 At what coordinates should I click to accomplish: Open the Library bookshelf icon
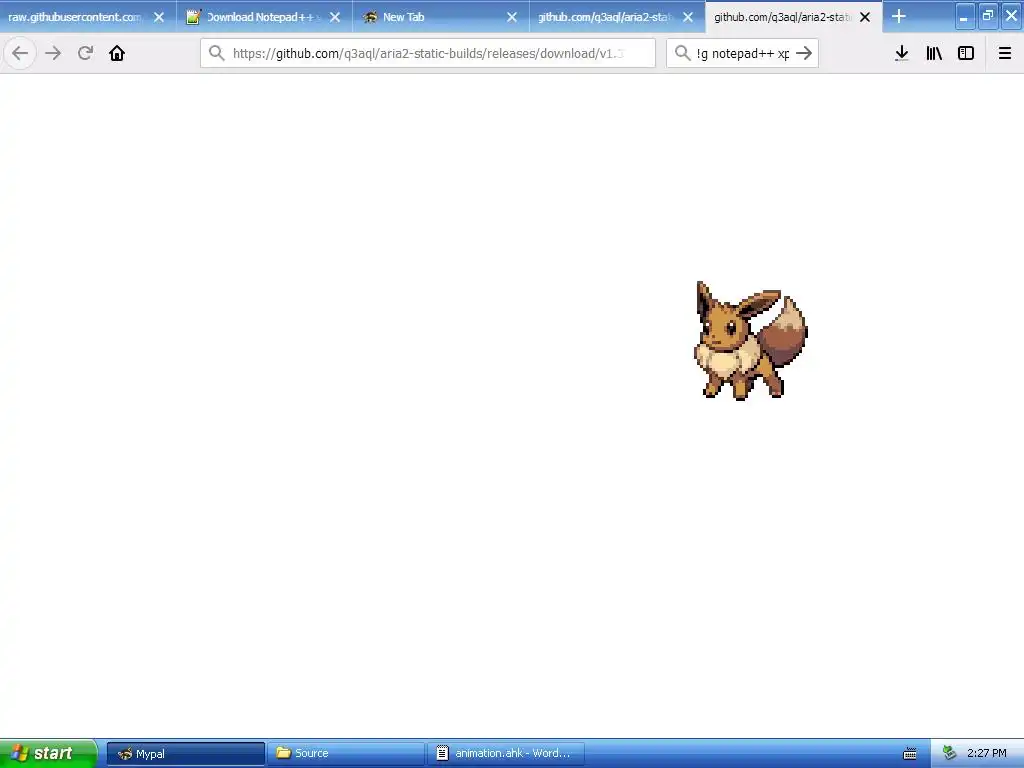934,53
